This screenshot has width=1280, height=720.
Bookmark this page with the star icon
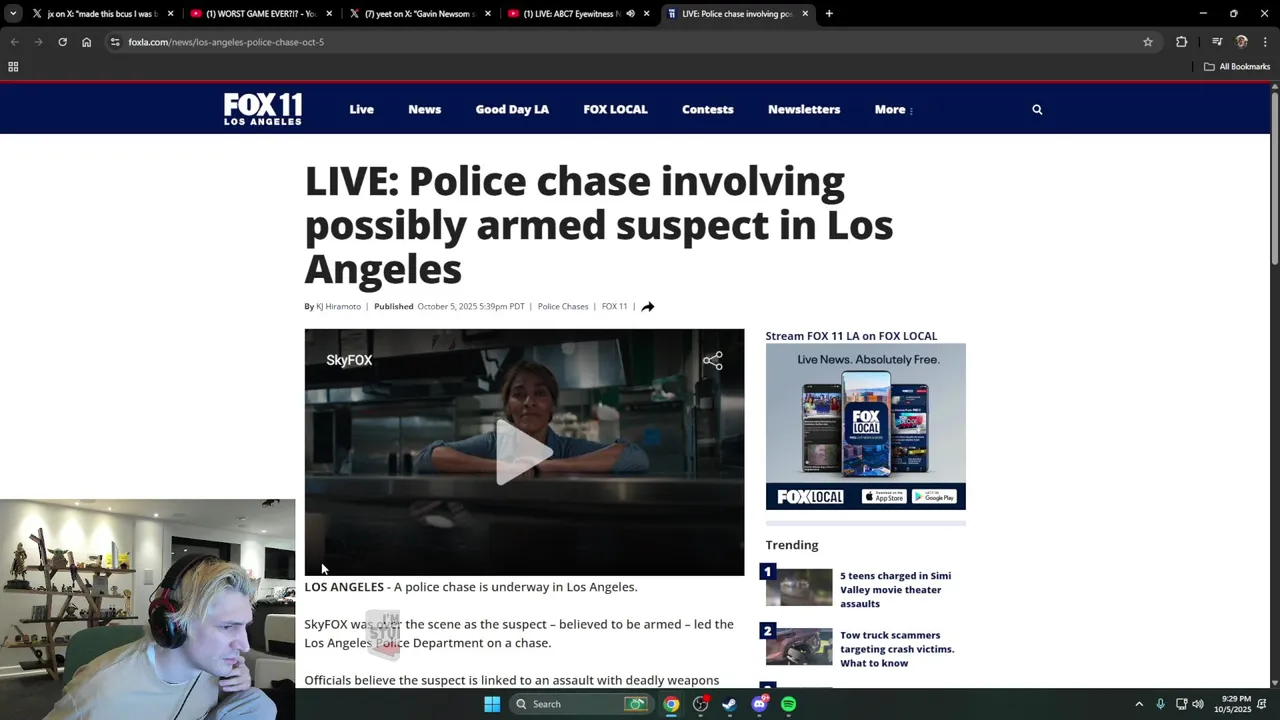1148,42
